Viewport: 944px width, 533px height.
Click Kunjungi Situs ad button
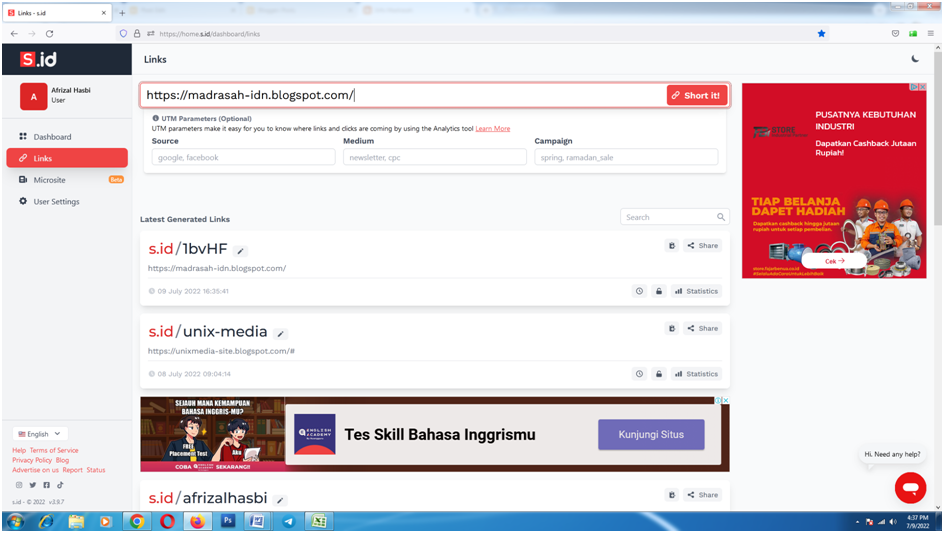pyautogui.click(x=651, y=434)
